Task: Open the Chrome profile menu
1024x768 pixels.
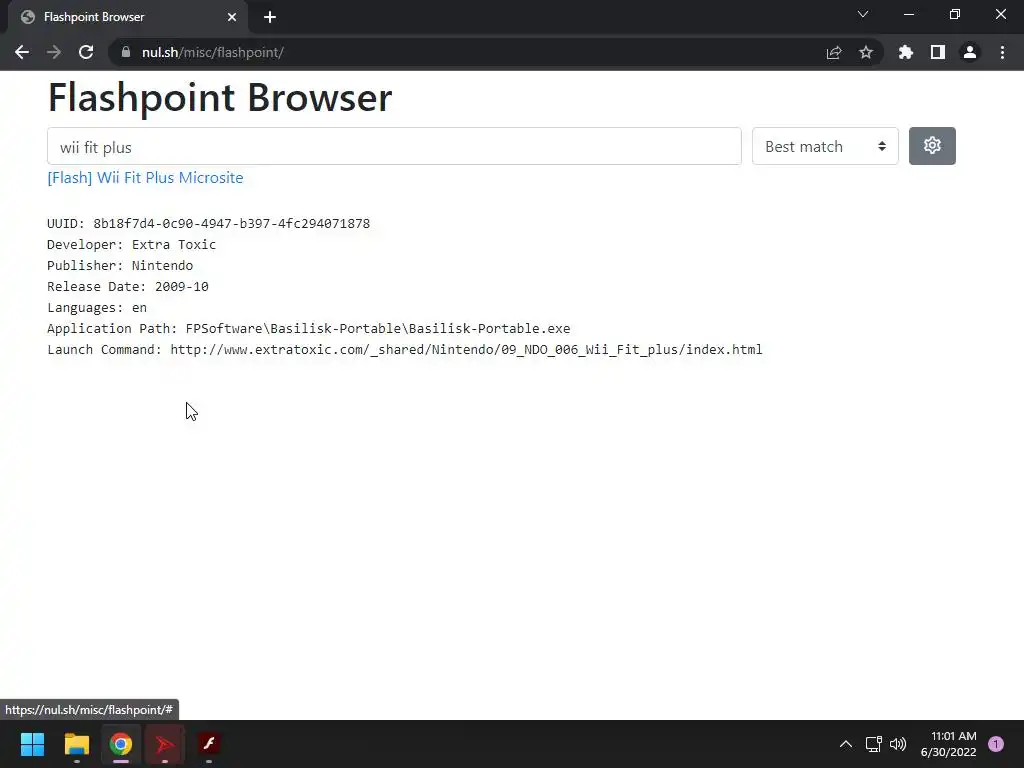Action: coord(969,52)
